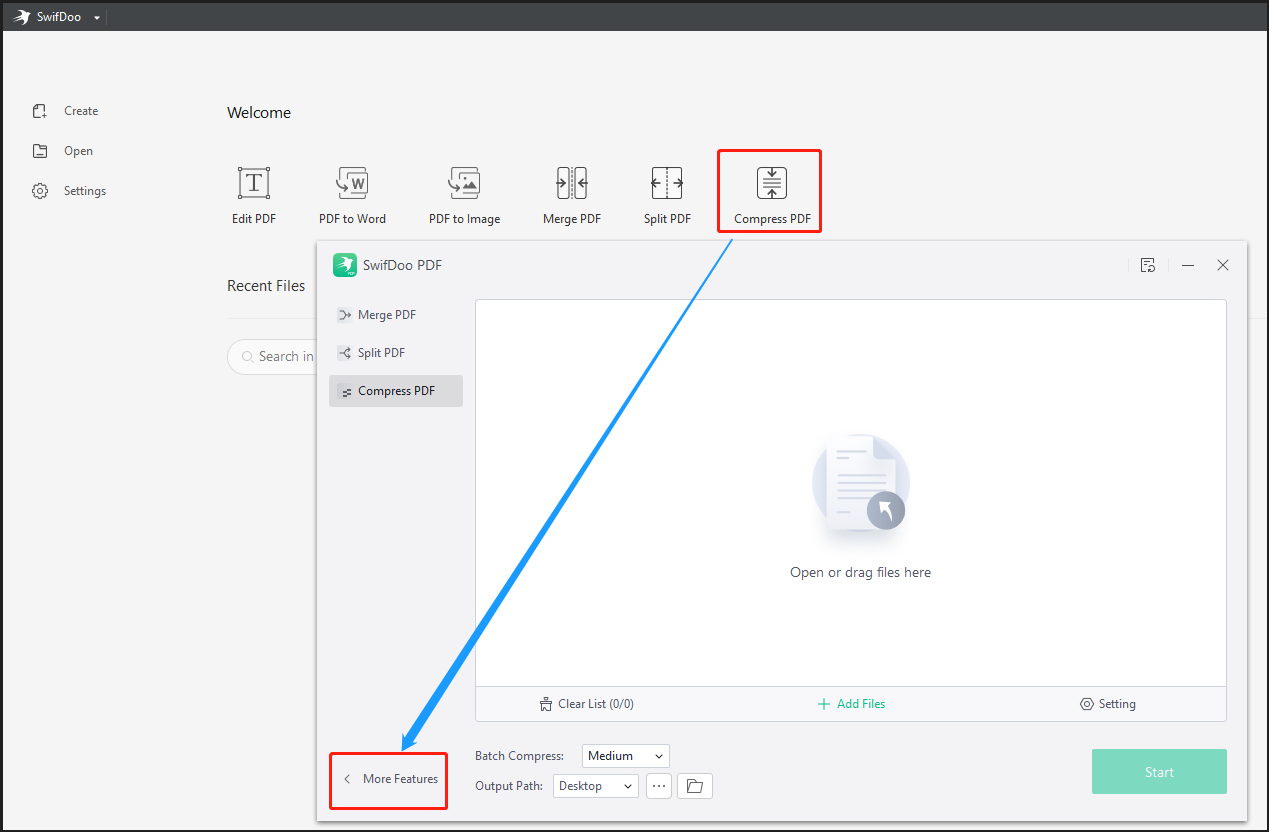Image resolution: width=1269 pixels, height=832 pixels.
Task: Open the Output Path Desktop dropdown
Action: (596, 786)
